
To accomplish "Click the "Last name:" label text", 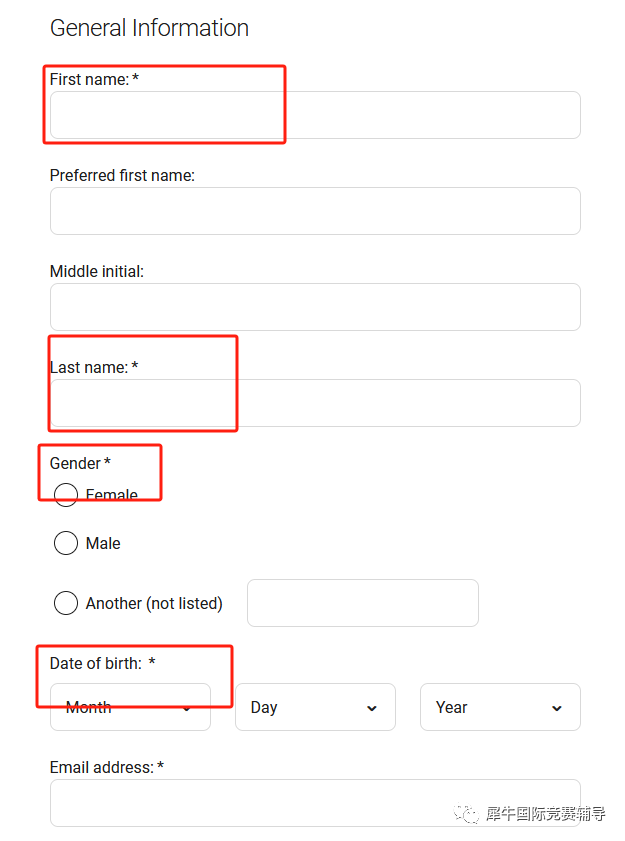I will [89, 367].
